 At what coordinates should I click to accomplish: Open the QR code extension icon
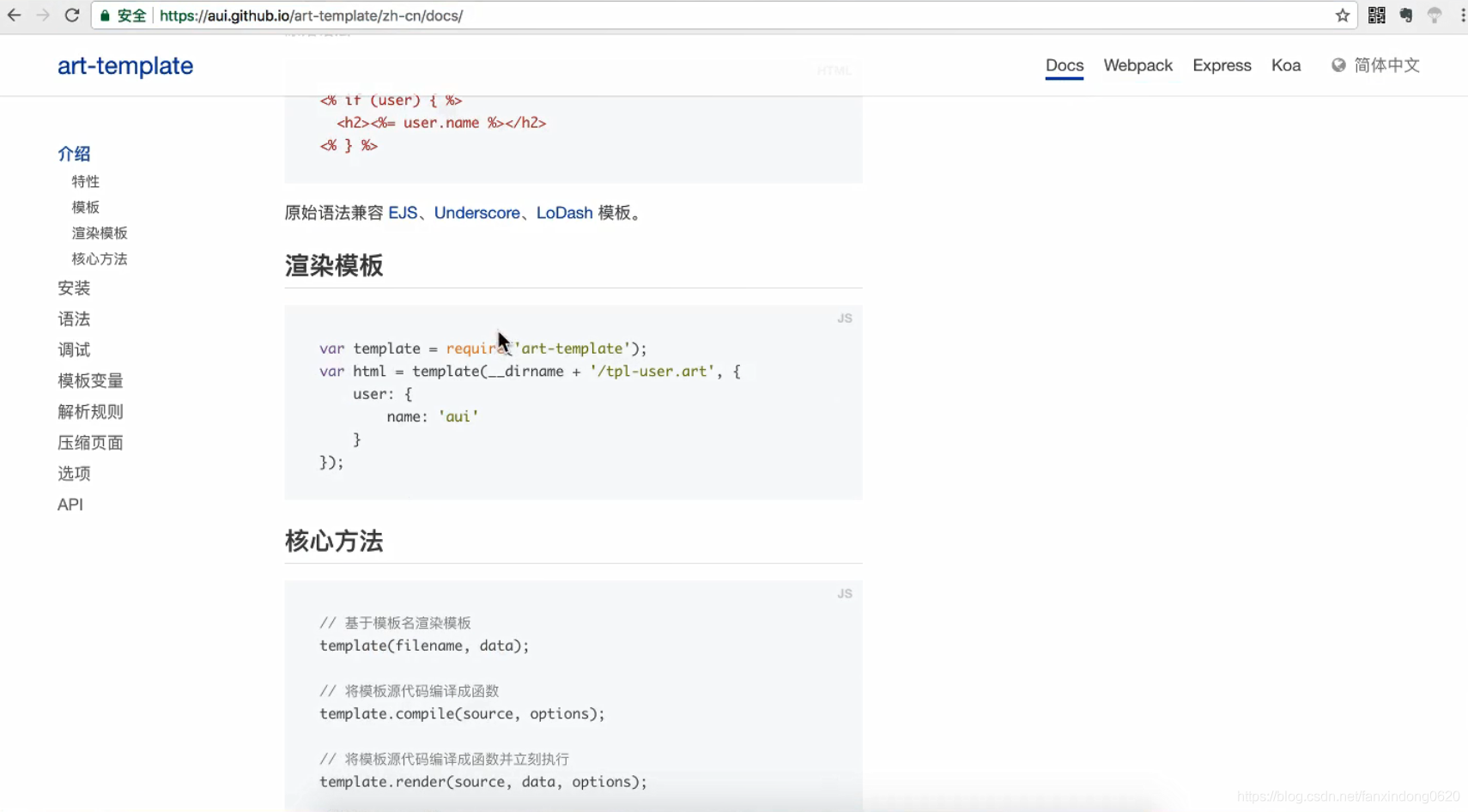[1376, 15]
